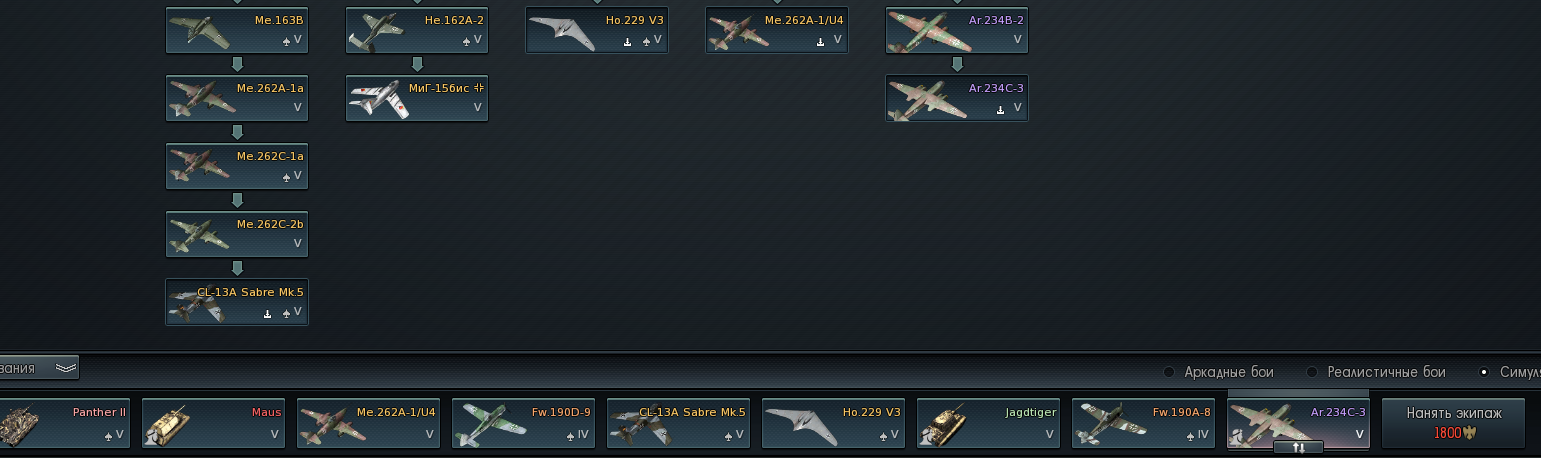Choose the Ar.234B-2 bomber in tech tree
Image resolution: width=1541 pixels, height=458 pixels.
pos(957,30)
